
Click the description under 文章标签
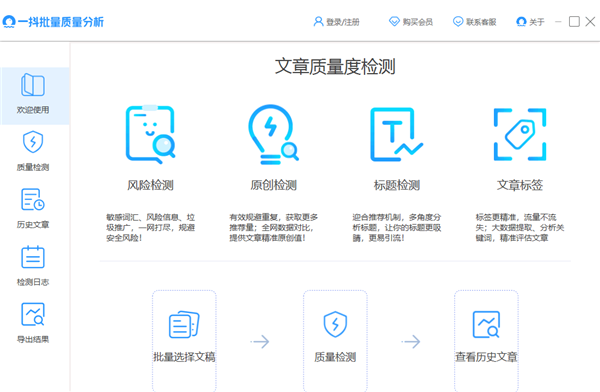click(x=520, y=228)
